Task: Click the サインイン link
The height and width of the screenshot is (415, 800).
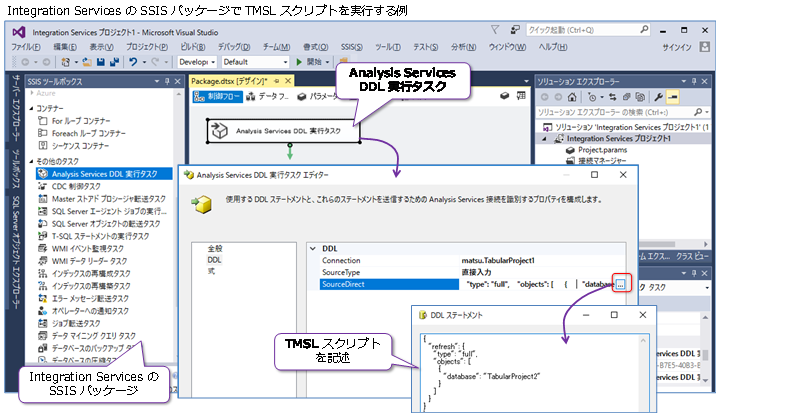Action: [x=677, y=47]
